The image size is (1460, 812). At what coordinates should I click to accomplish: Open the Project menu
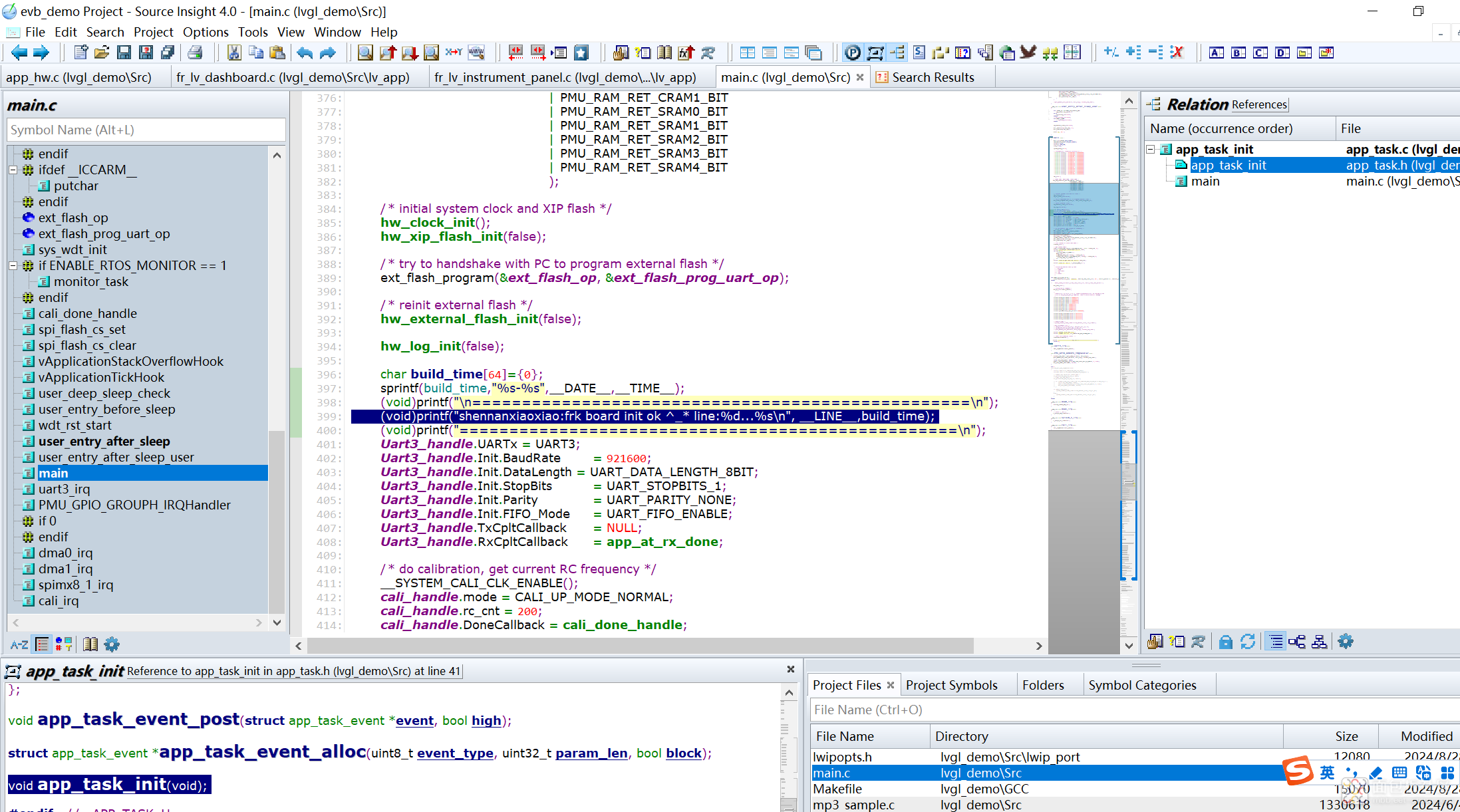tap(153, 32)
